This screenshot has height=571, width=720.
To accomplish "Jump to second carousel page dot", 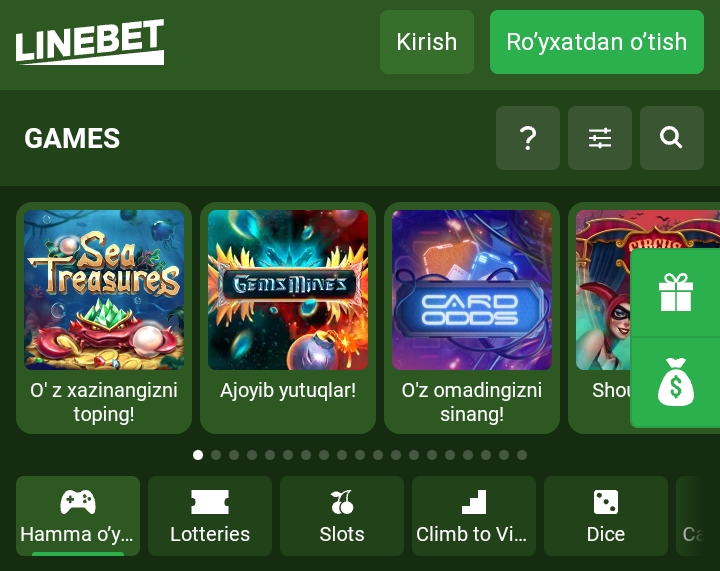I will point(216,455).
